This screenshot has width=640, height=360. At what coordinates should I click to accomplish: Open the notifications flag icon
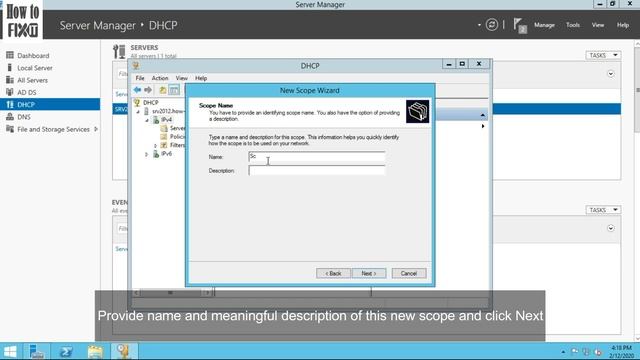(520, 25)
